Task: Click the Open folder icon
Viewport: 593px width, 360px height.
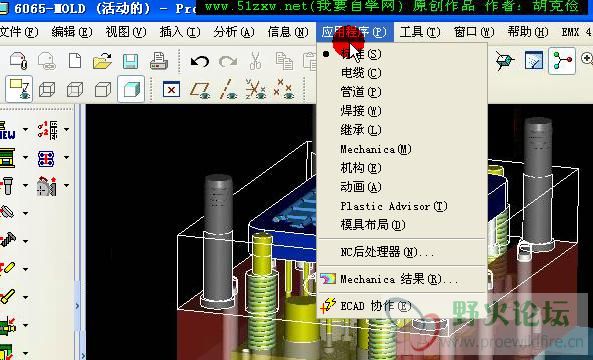Action: click(102, 61)
